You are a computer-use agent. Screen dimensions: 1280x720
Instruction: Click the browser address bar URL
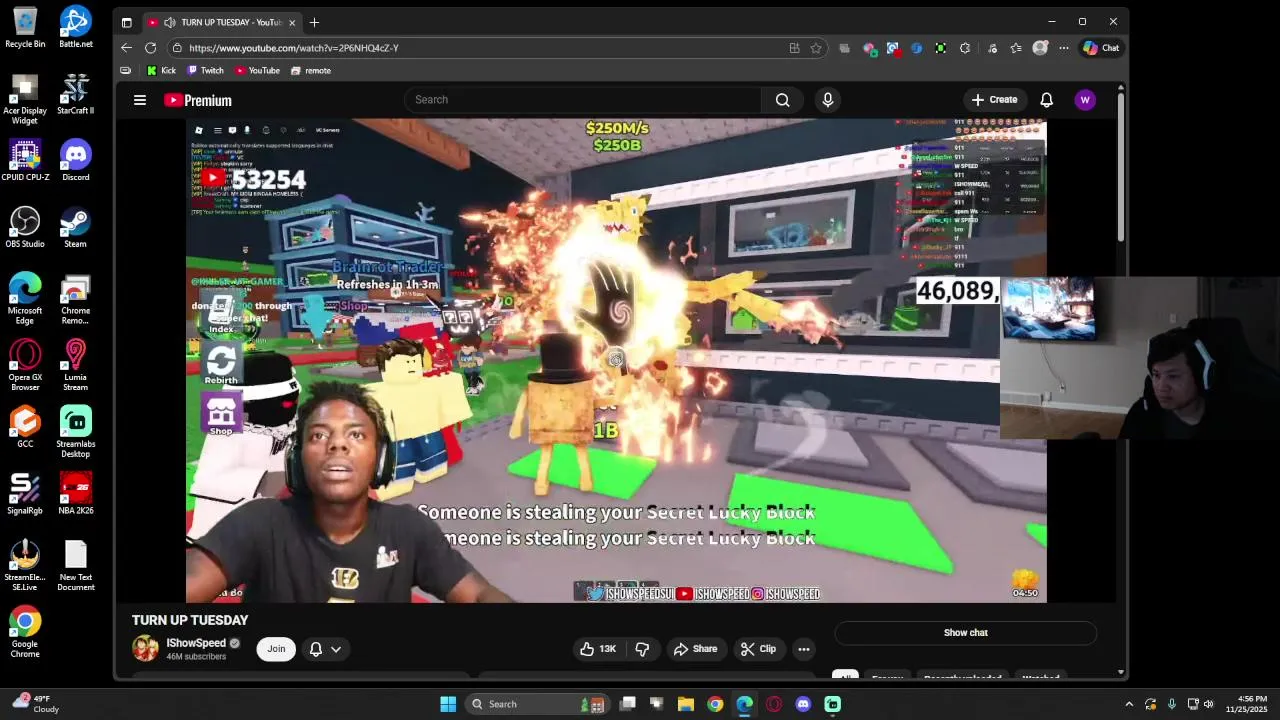tap(294, 48)
